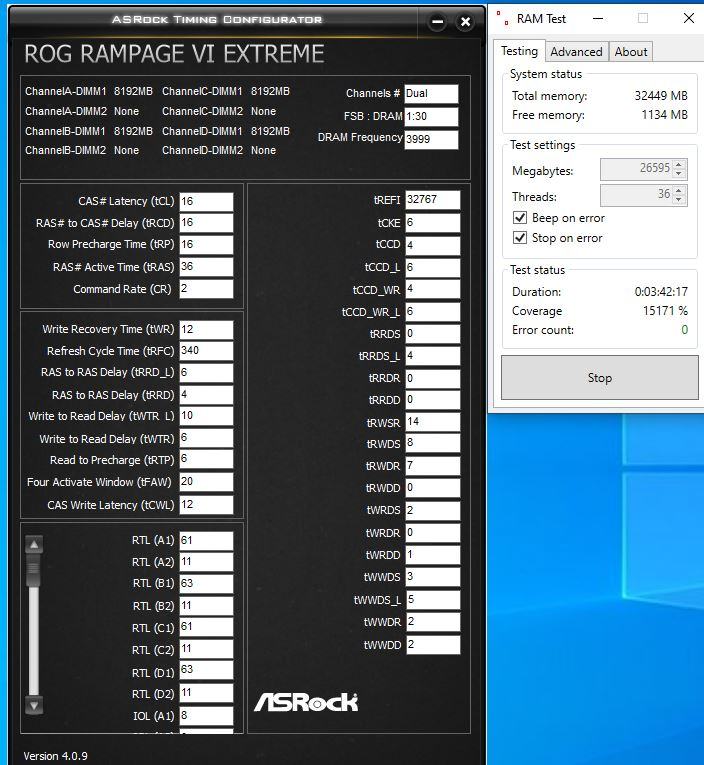Image resolution: width=704 pixels, height=765 pixels.
Task: Click the tCCD_WR value field
Action: [433, 289]
